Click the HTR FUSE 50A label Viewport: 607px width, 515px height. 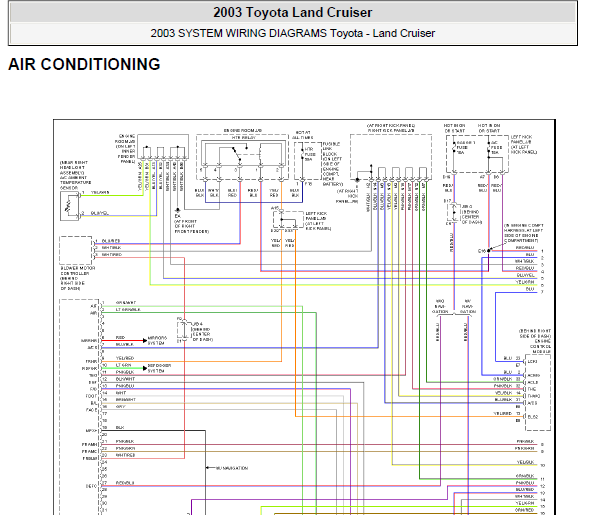click(309, 154)
